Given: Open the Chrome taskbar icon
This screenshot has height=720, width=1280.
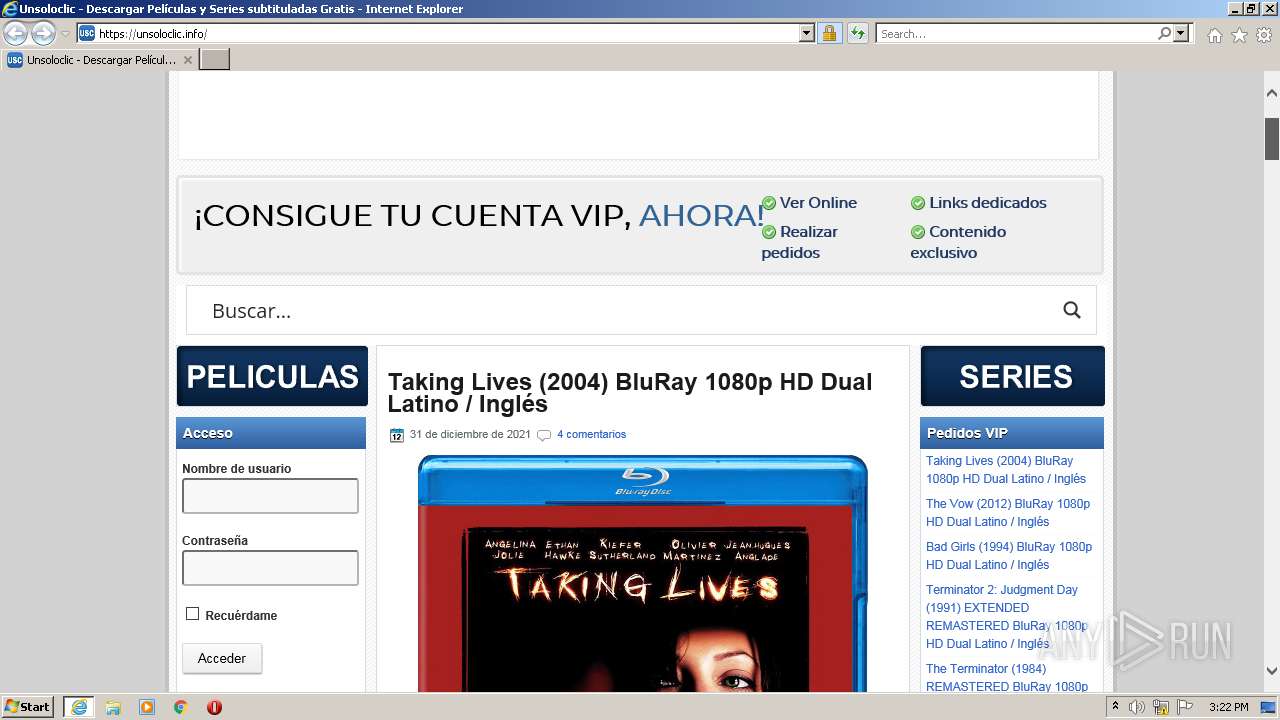Looking at the screenshot, I should (x=180, y=707).
